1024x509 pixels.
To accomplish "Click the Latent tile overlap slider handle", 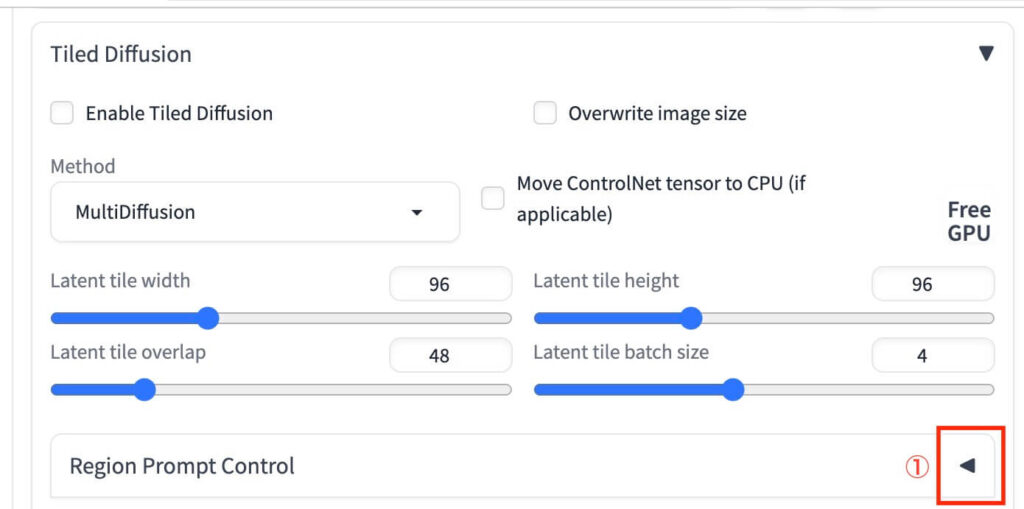I will (144, 389).
